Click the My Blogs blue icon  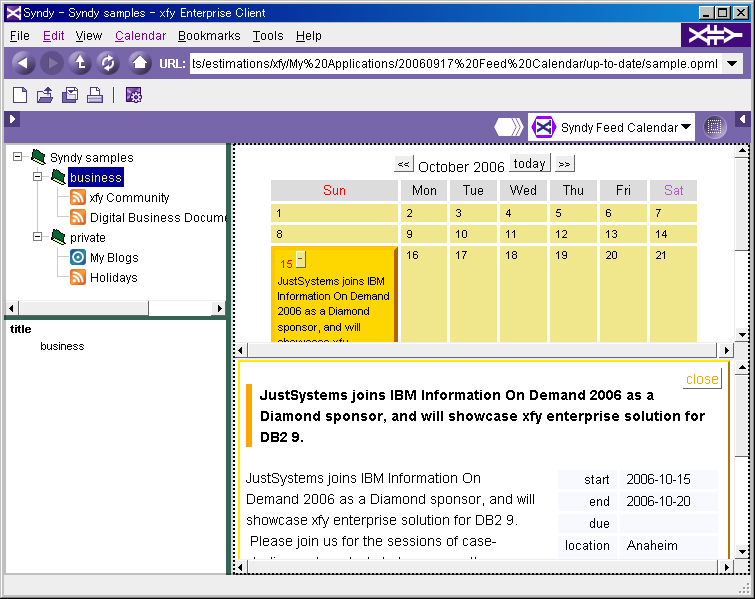tap(78, 257)
